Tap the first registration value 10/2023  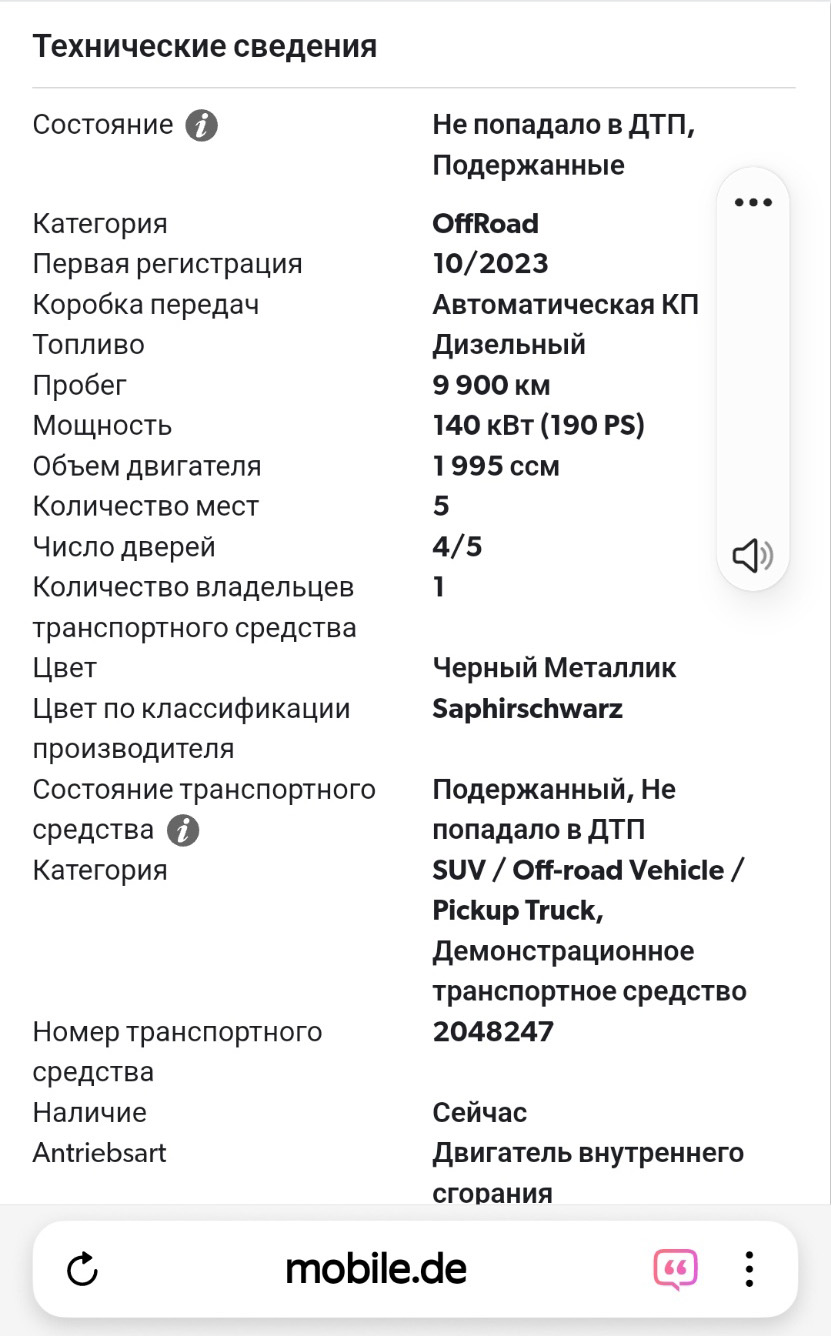(491, 264)
